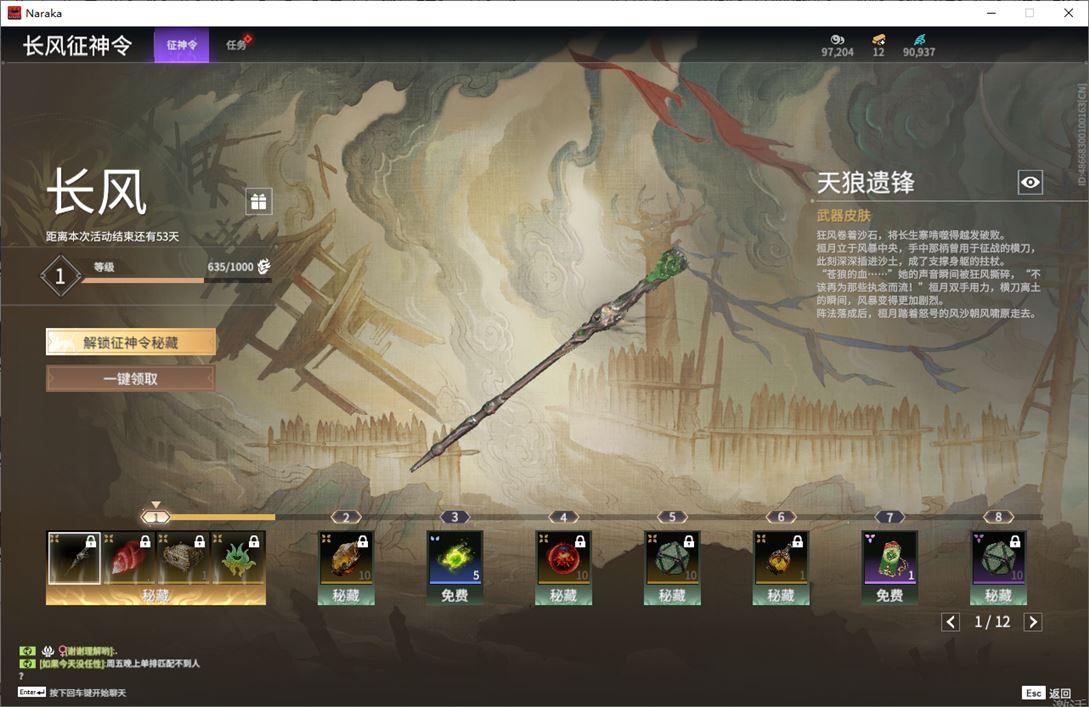Click the 武器皮肤 category label
Screen dimensions: 1089x707
(x=843, y=215)
